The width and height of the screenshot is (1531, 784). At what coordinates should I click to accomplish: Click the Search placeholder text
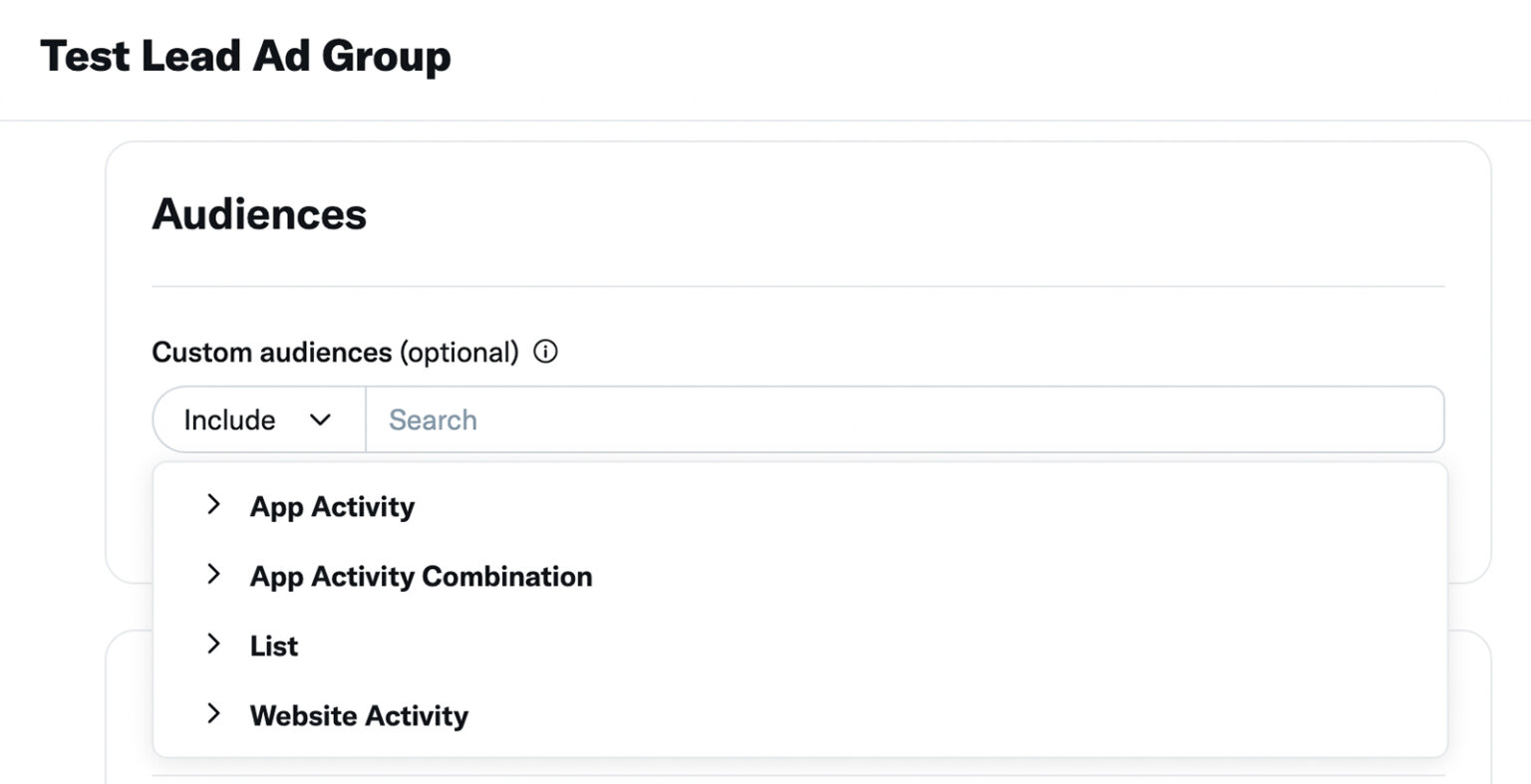click(433, 419)
